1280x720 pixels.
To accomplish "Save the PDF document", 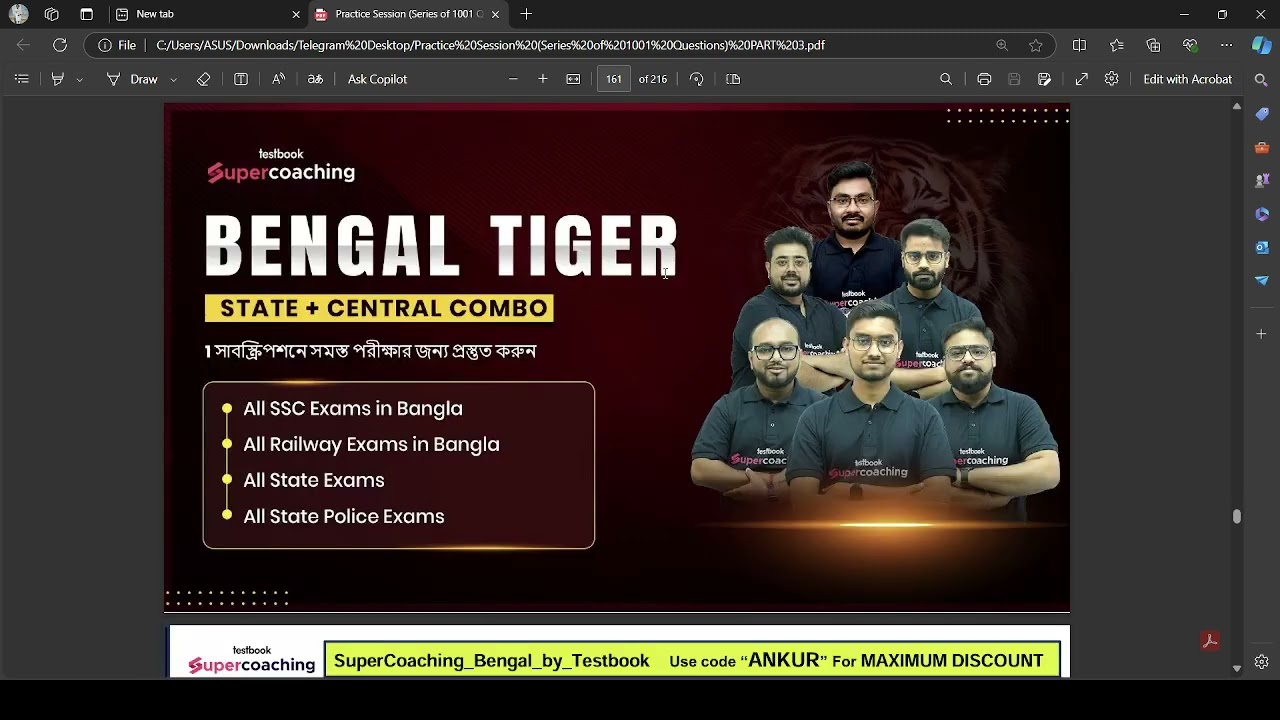I will tap(1014, 79).
